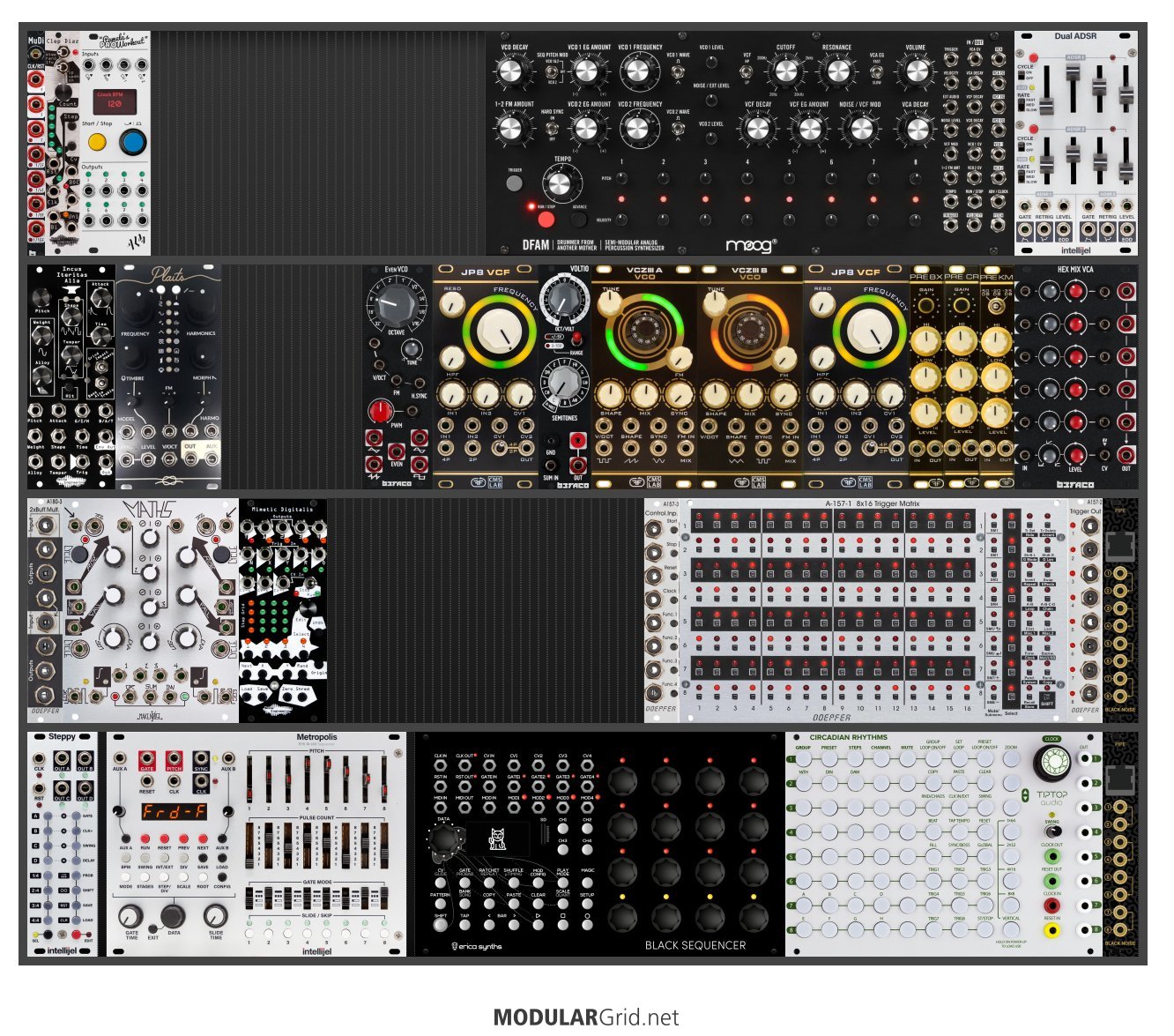Click the RUN button on Metropolis
The height and width of the screenshot is (1036, 1174).
click(145, 838)
